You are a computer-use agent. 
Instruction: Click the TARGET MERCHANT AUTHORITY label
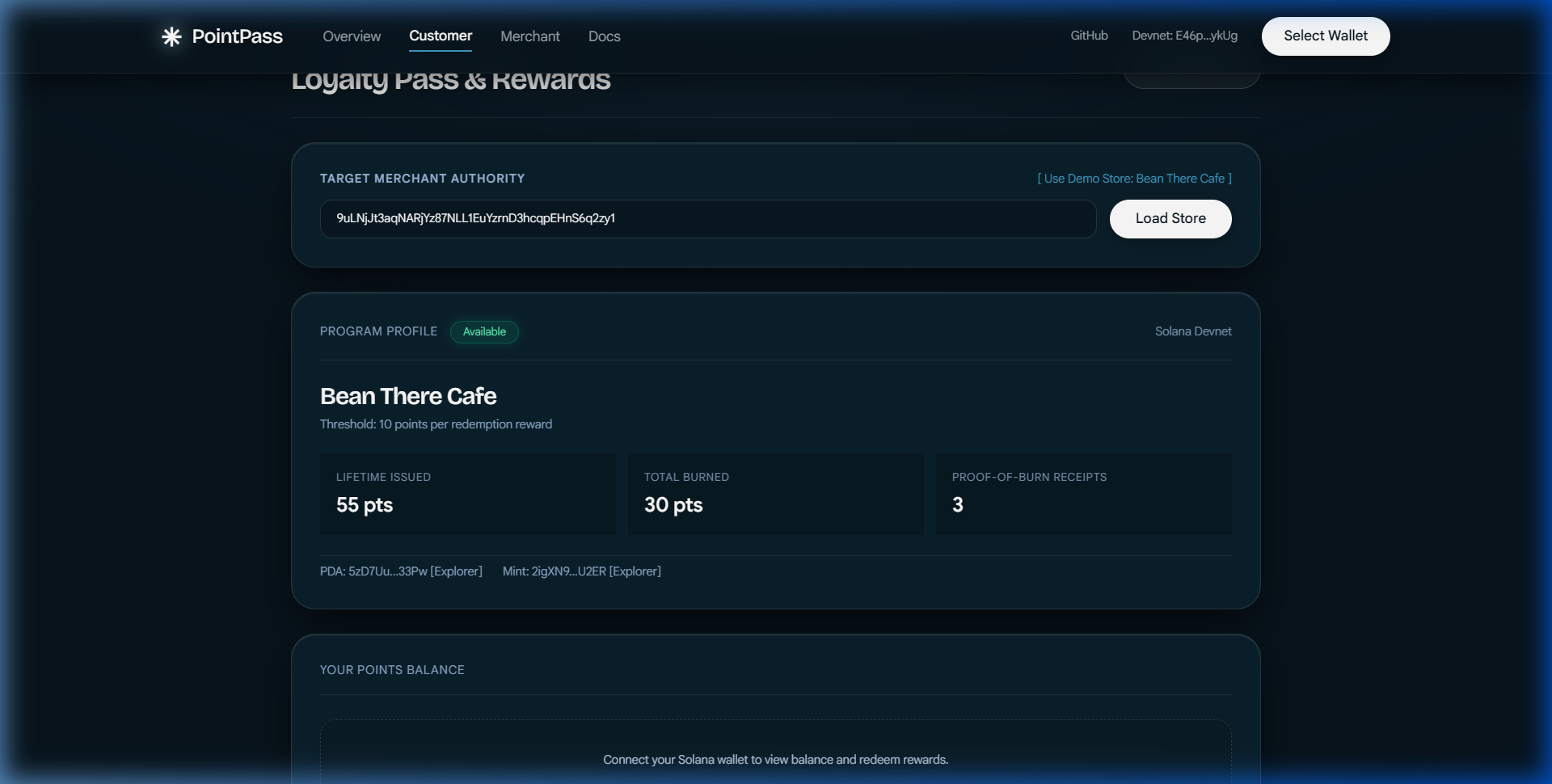coord(422,179)
